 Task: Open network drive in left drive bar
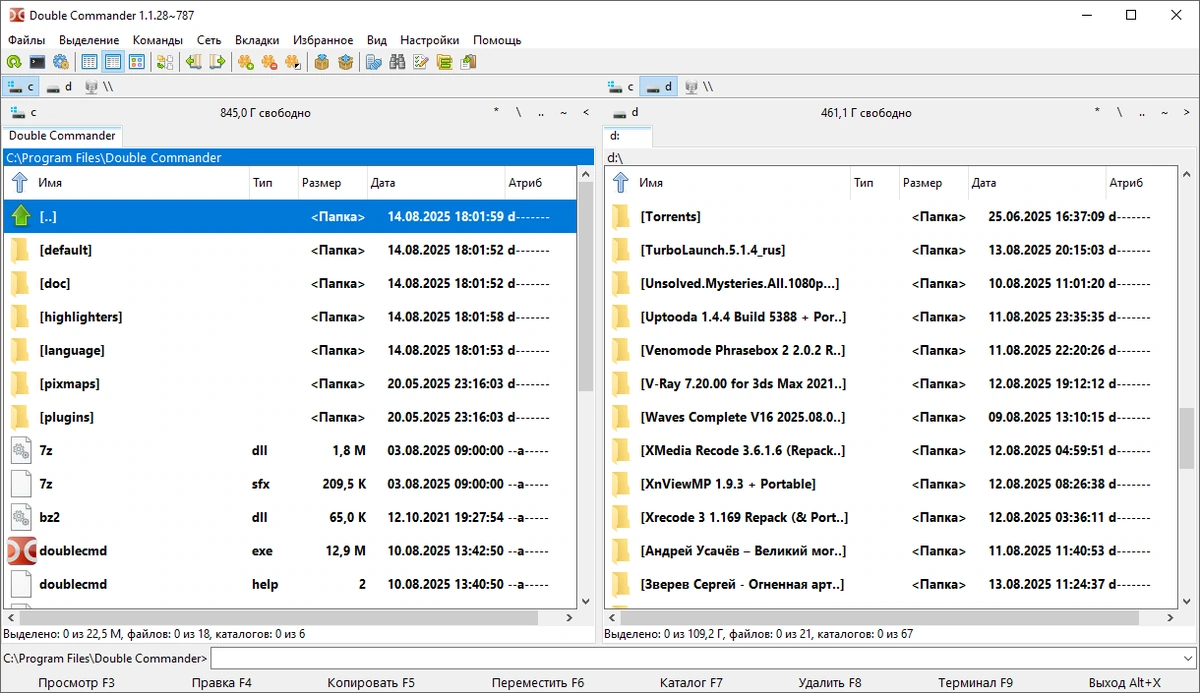98,87
